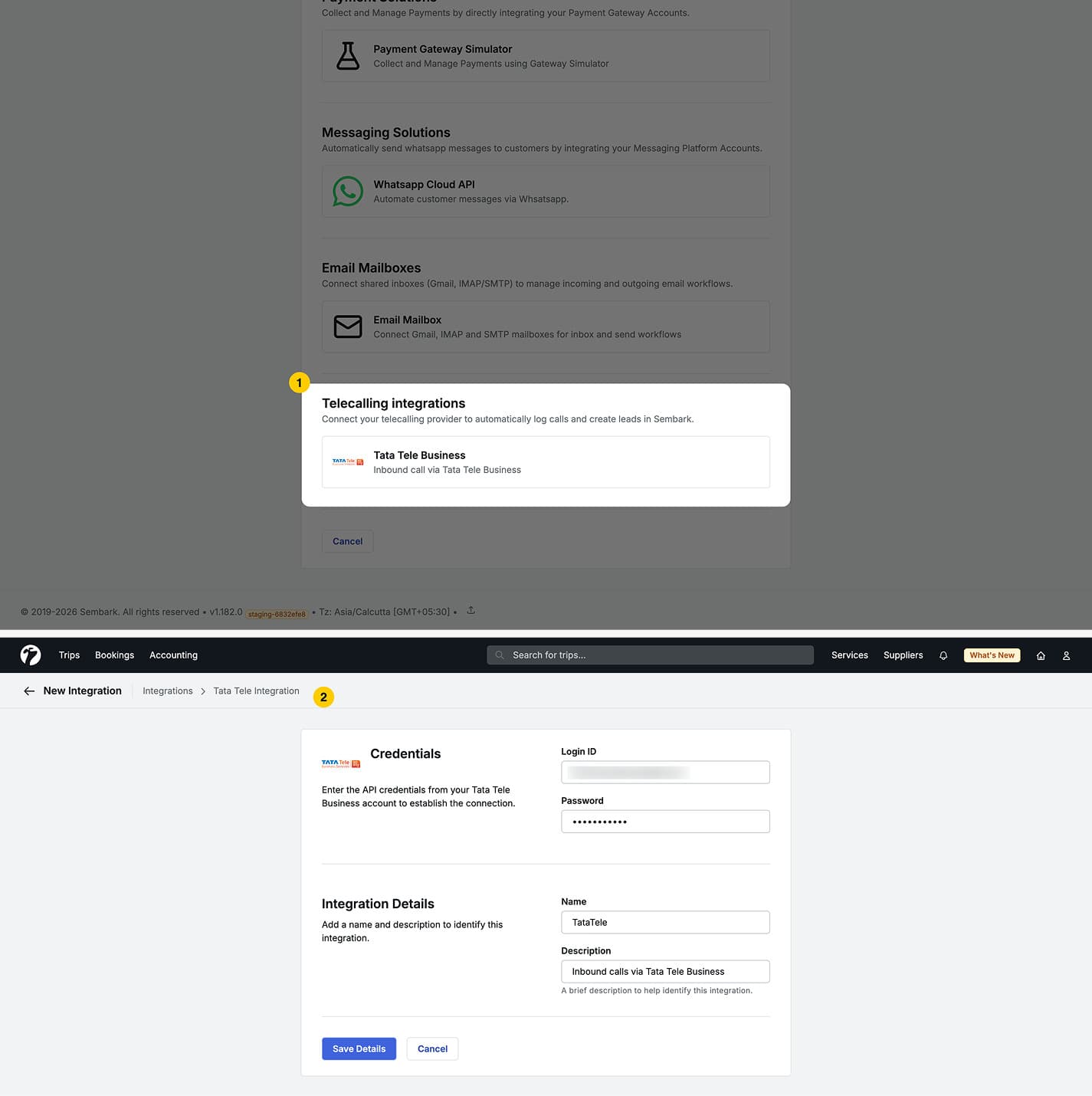This screenshot has height=1096, width=1092.
Task: Click the Tz: Asia/Calcutta timezone text
Action: click(x=384, y=612)
